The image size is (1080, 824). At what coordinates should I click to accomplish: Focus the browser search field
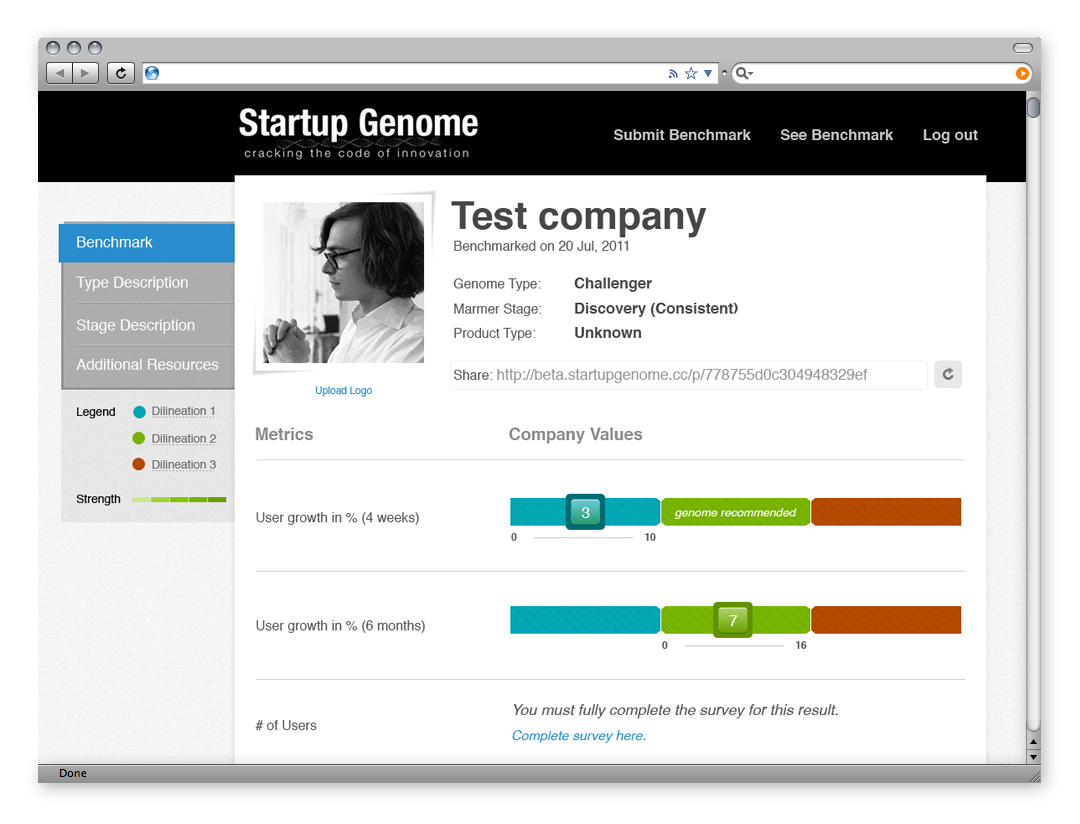click(x=884, y=73)
